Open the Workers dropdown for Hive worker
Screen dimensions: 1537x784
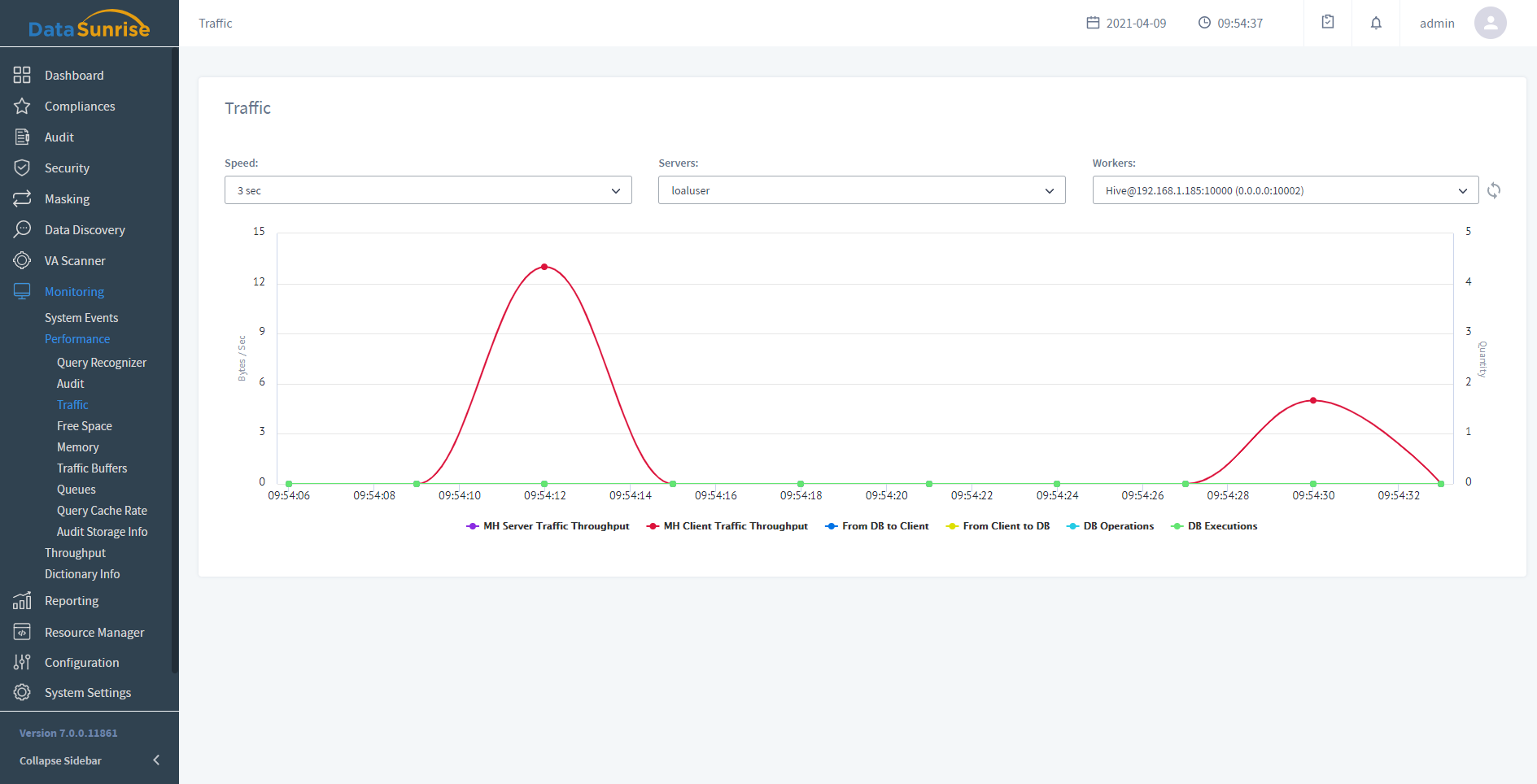point(1285,191)
